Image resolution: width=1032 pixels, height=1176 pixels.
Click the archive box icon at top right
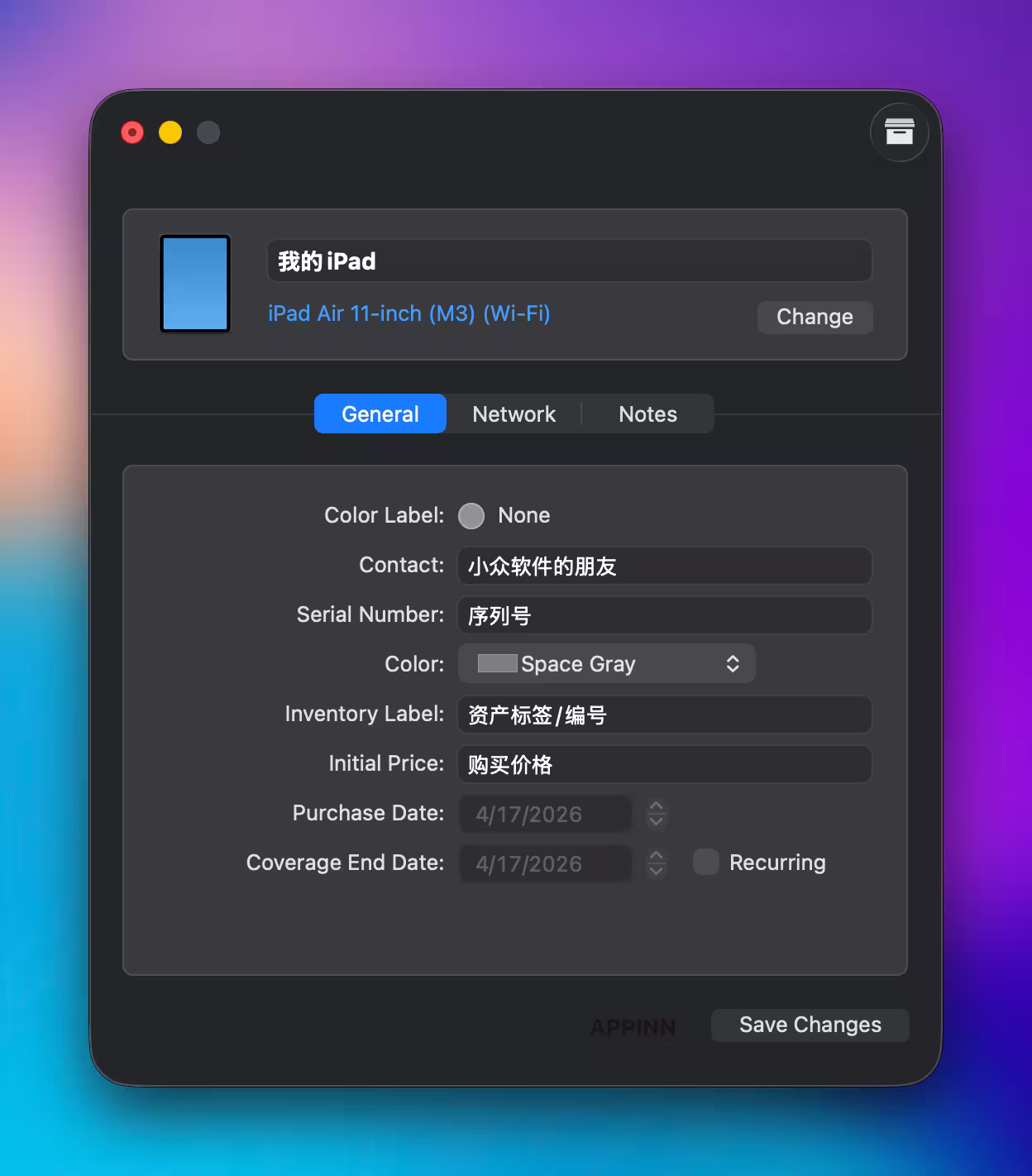[899, 132]
